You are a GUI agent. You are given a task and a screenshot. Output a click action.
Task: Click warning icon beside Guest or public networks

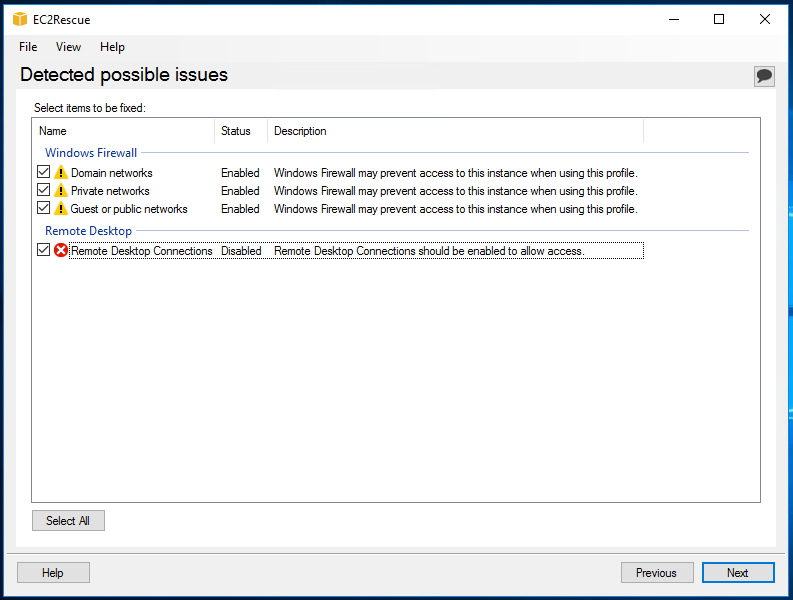(x=61, y=208)
